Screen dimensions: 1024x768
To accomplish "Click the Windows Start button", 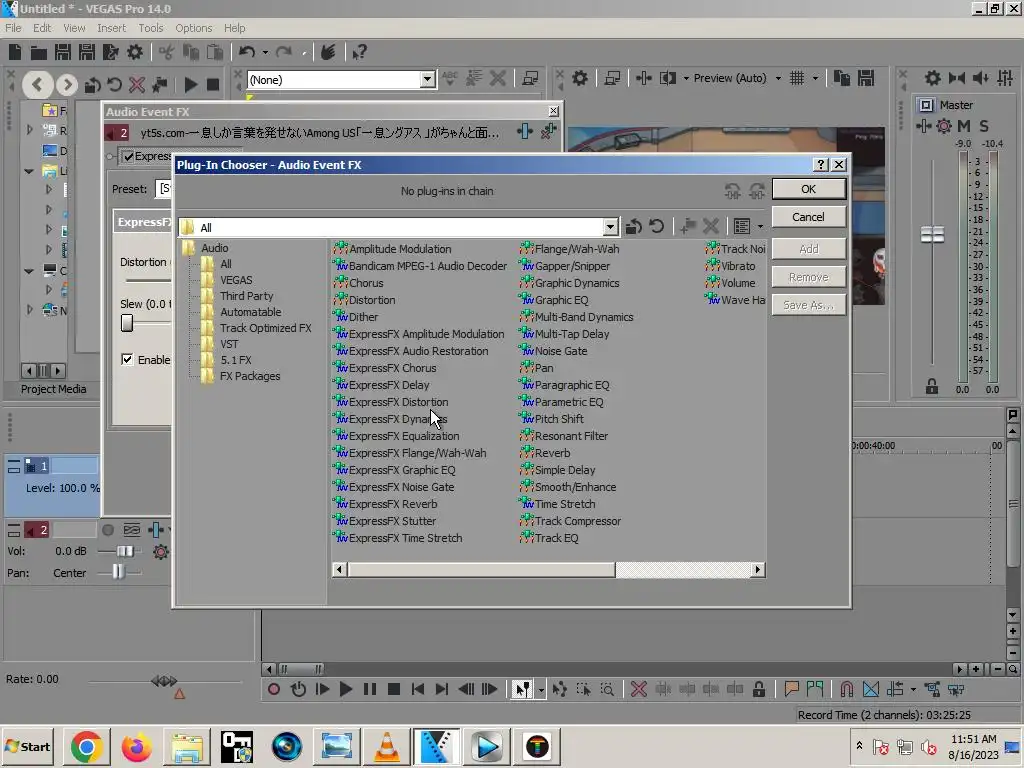I will 27,746.
